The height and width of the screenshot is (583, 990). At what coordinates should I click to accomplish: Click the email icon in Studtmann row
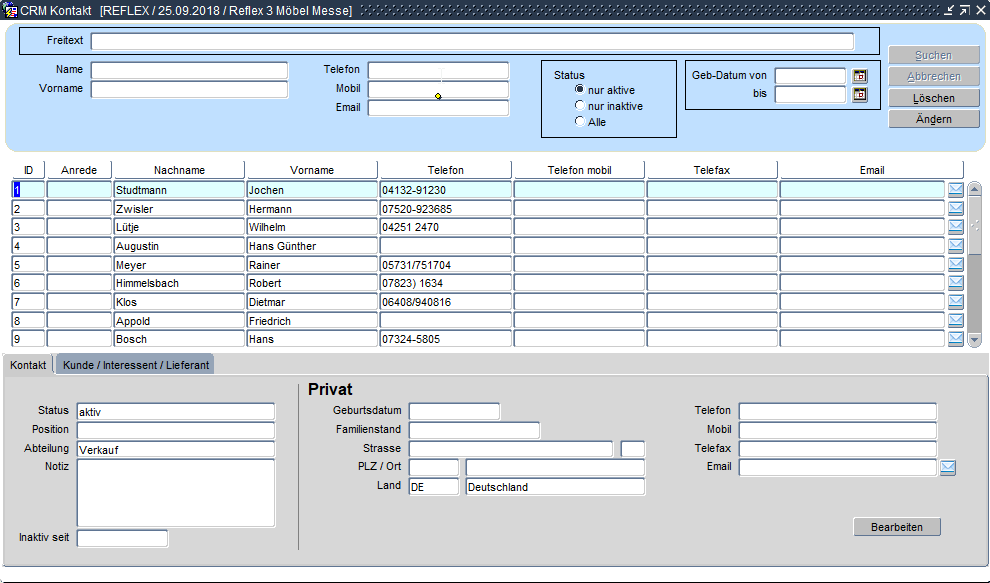(955, 189)
